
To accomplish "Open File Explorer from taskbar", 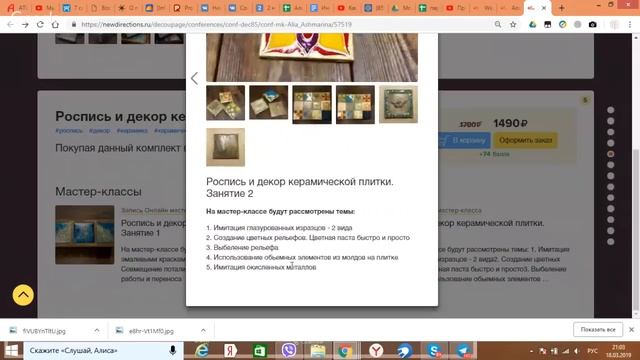I will coord(318,351).
